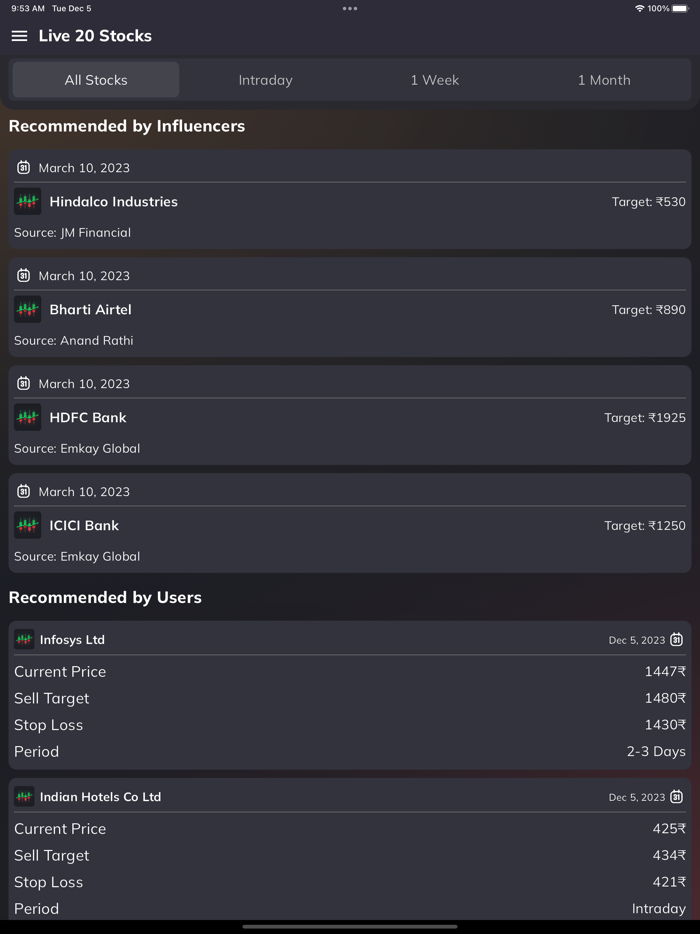
Task: Tap the calendar icon beside Infosys date
Action: coord(677,640)
